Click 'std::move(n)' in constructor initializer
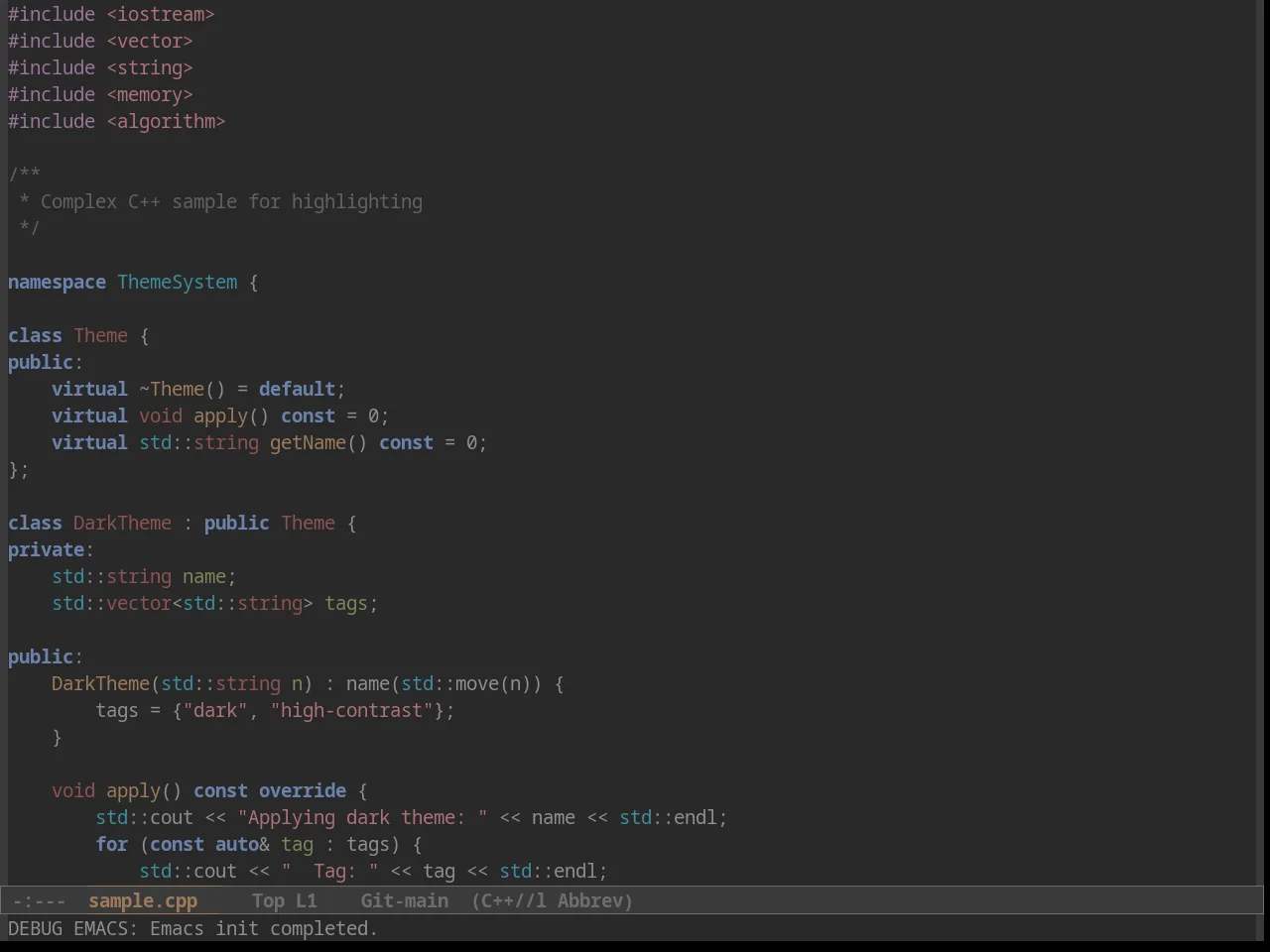The height and width of the screenshot is (952, 1270). click(x=466, y=683)
